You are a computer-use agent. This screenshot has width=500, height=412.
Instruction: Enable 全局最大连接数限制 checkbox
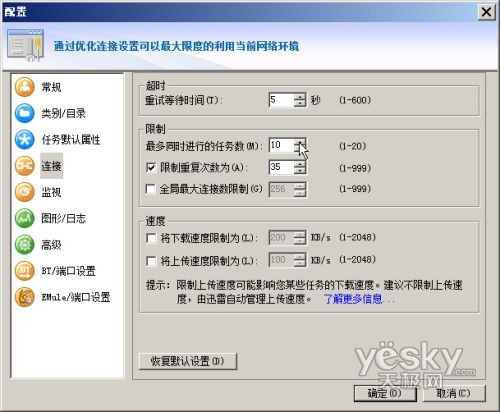tap(151, 189)
